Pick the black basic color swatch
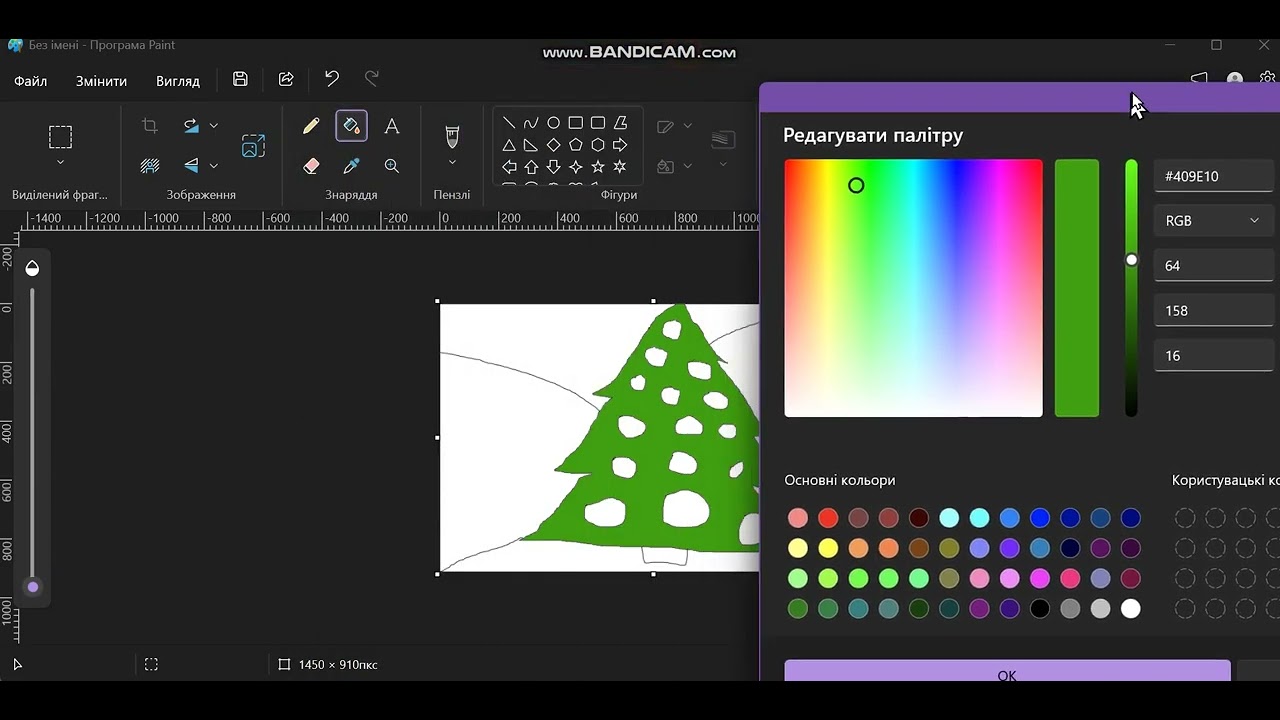Screen dimensions: 1280x720 pos(1040,608)
